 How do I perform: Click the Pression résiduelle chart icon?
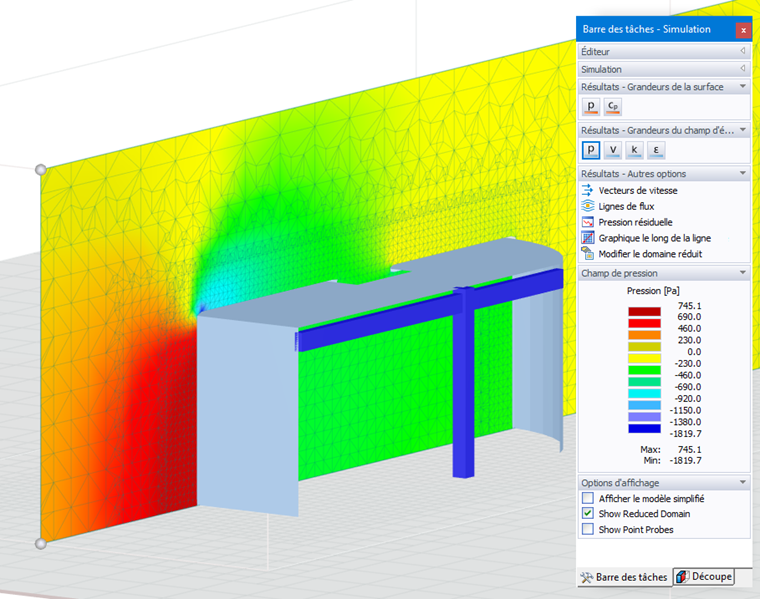[x=587, y=222]
